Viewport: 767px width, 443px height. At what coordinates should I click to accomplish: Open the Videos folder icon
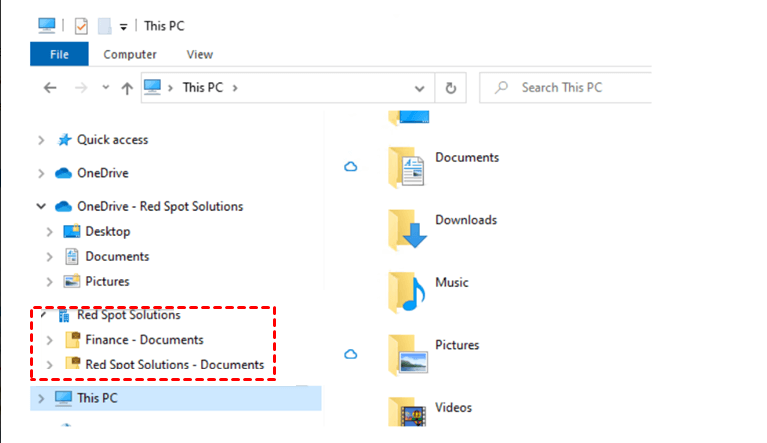tap(407, 412)
